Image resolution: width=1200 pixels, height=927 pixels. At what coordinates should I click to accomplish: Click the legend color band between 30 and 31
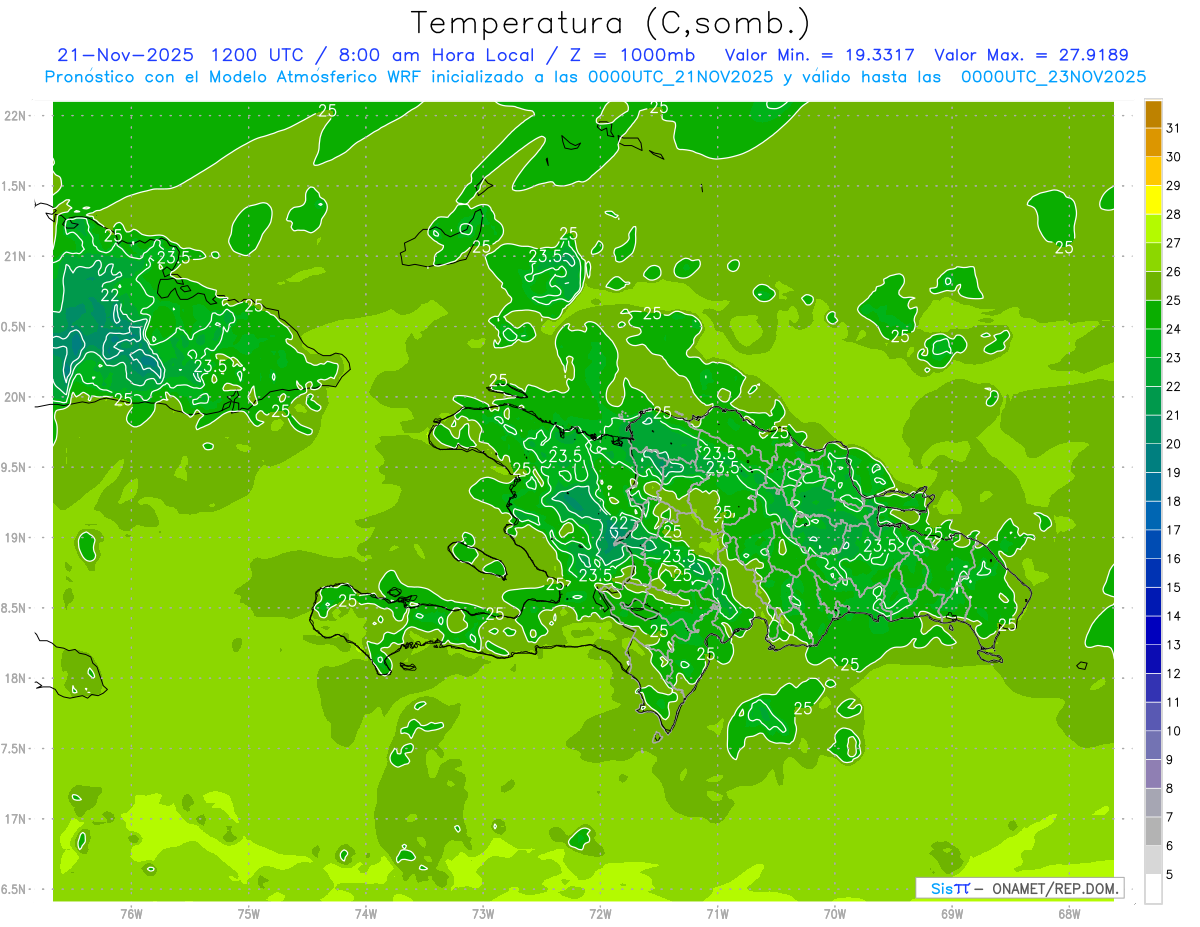(1153, 142)
